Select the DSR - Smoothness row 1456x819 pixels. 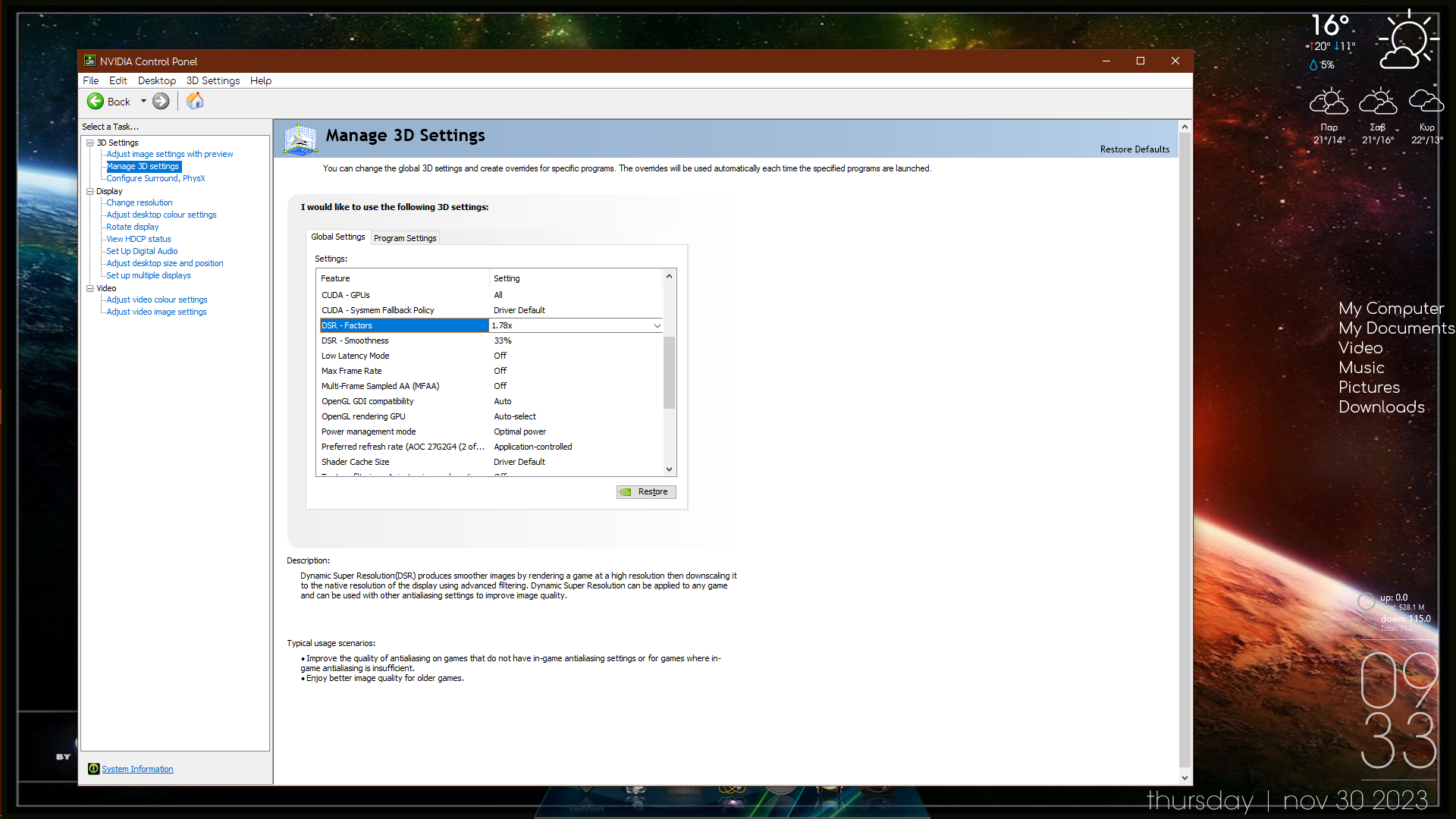pos(491,340)
